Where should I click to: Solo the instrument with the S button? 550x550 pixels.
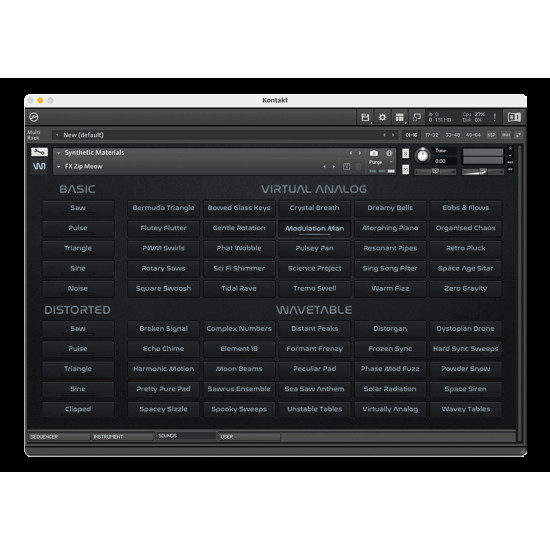[405, 153]
